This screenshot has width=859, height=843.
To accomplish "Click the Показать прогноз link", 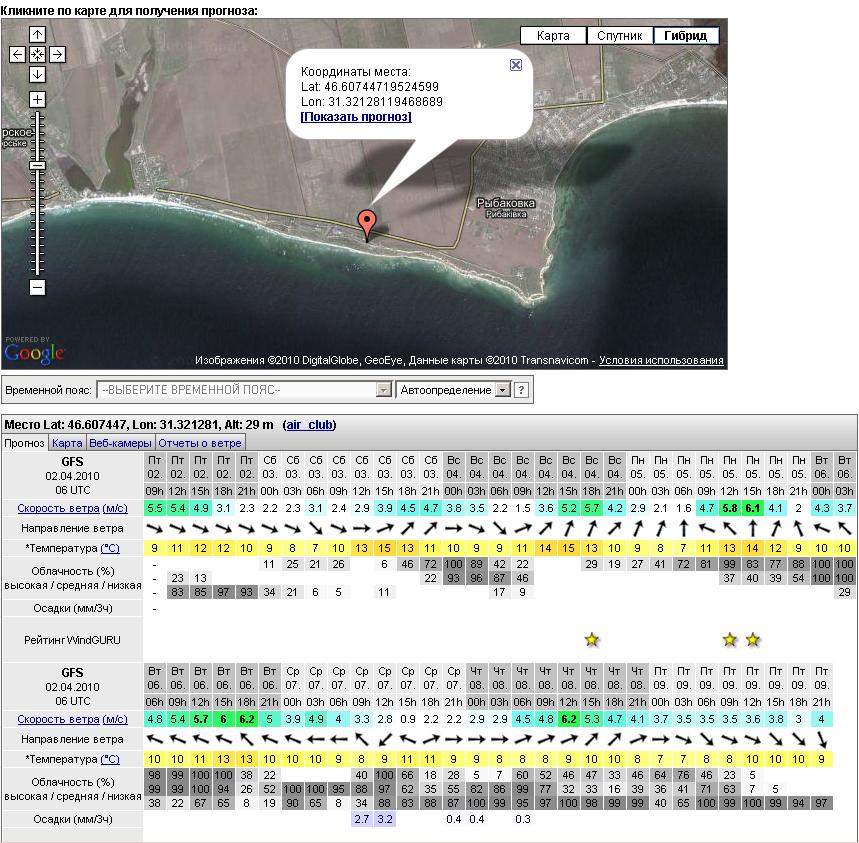I will (356, 117).
